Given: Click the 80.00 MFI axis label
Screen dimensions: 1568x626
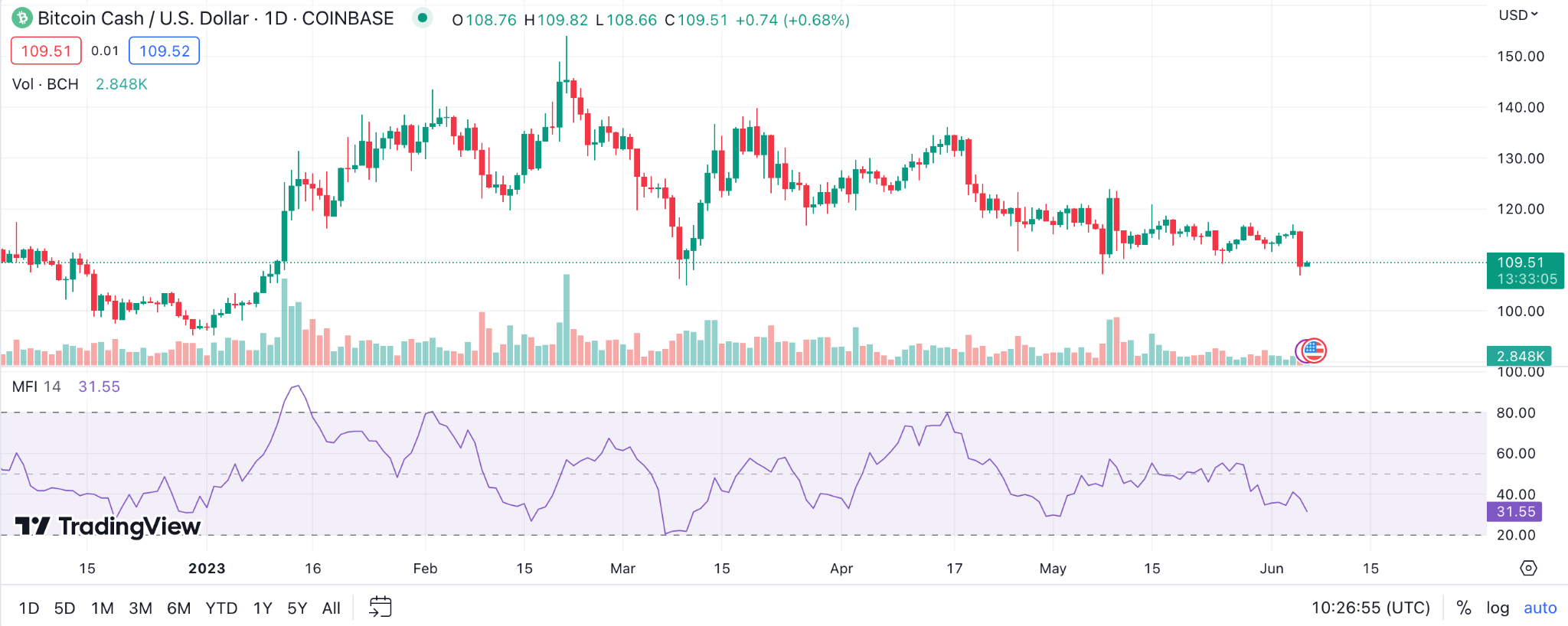Looking at the screenshot, I should (x=1516, y=412).
